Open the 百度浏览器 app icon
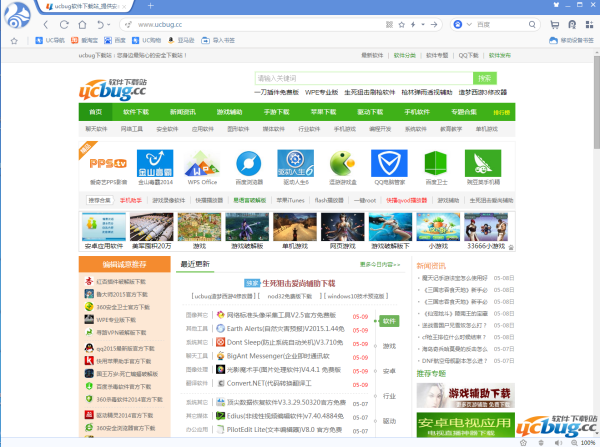600x447 pixels. click(x=249, y=163)
